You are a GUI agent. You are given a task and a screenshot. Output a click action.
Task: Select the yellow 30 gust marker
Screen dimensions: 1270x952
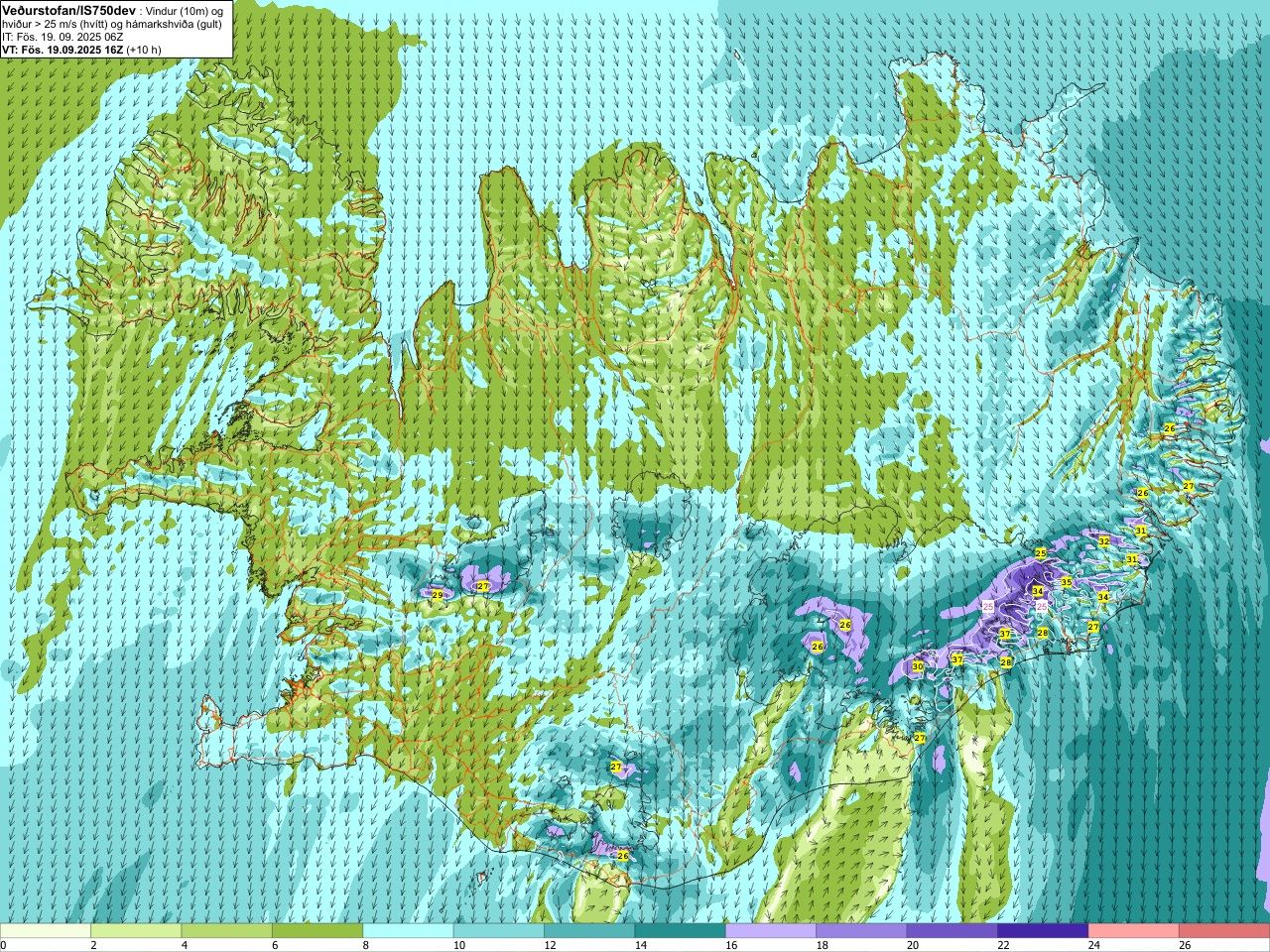pyautogui.click(x=918, y=666)
